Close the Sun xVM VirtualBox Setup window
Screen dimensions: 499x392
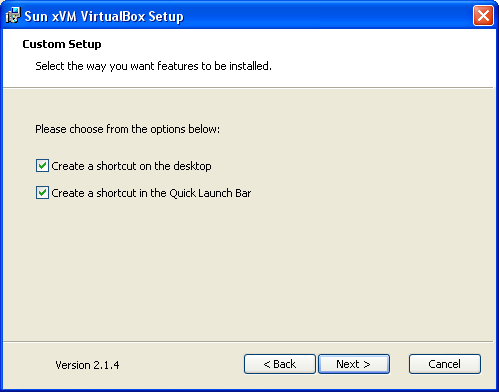point(483,15)
